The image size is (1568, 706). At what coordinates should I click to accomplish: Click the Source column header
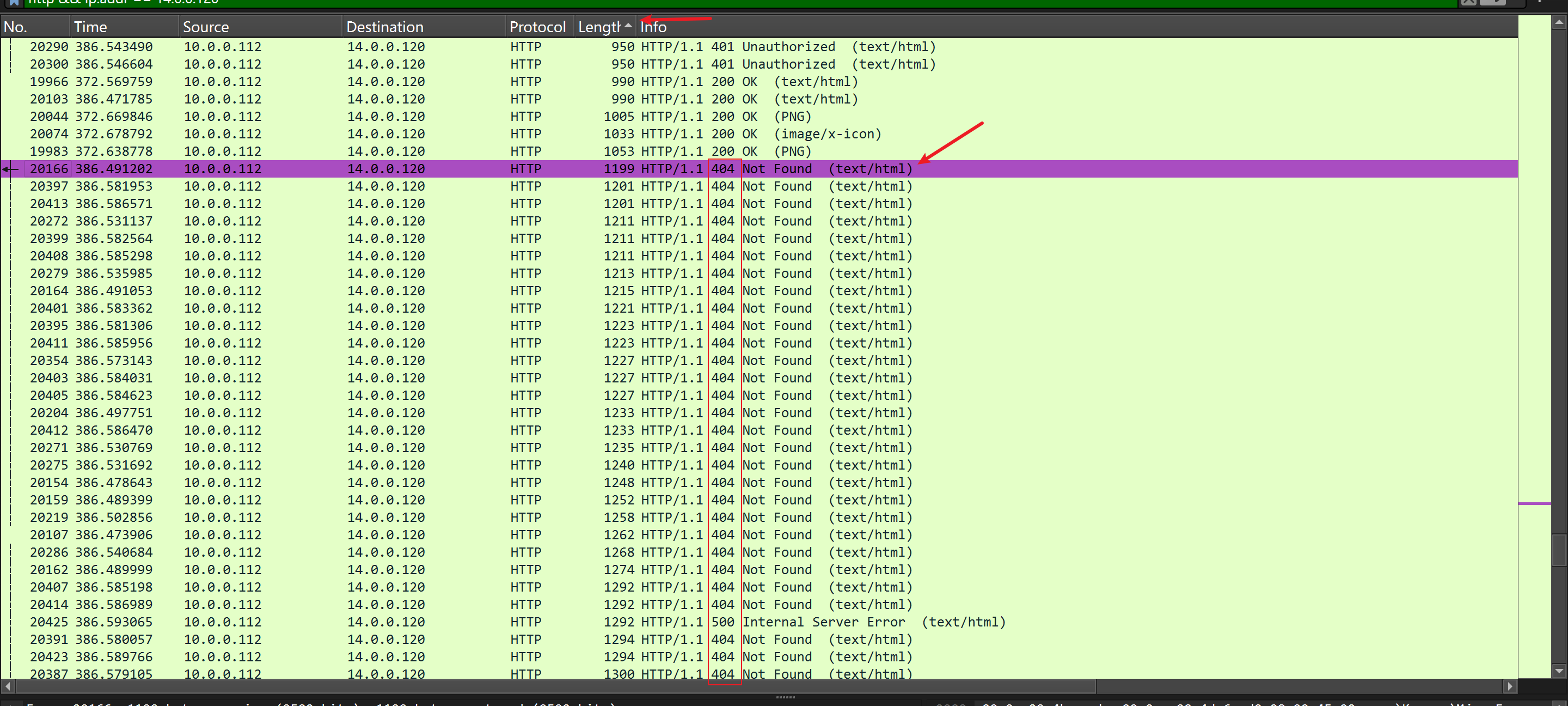tap(206, 27)
